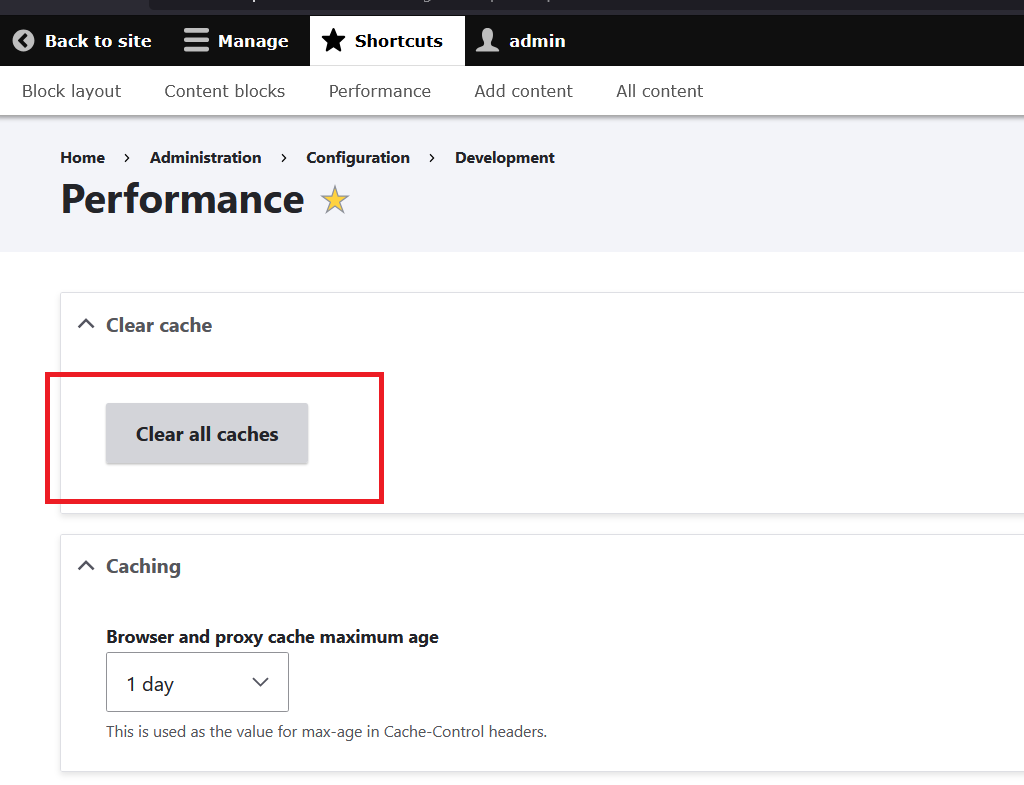Click the Development breadcrumb link
Screen dimensions: 1024x785
tap(504, 158)
